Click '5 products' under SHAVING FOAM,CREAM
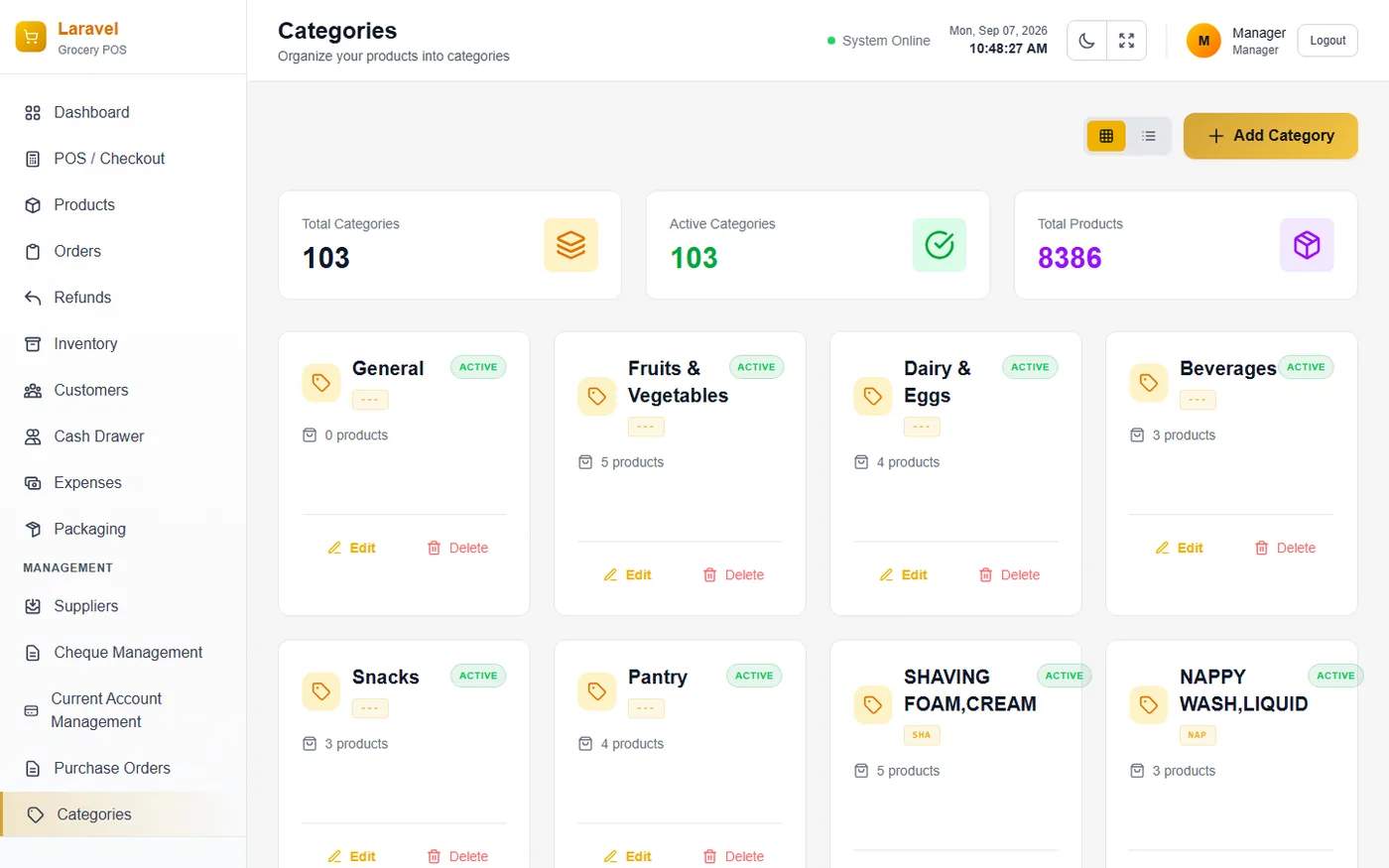The height and width of the screenshot is (868, 1389). [908, 771]
